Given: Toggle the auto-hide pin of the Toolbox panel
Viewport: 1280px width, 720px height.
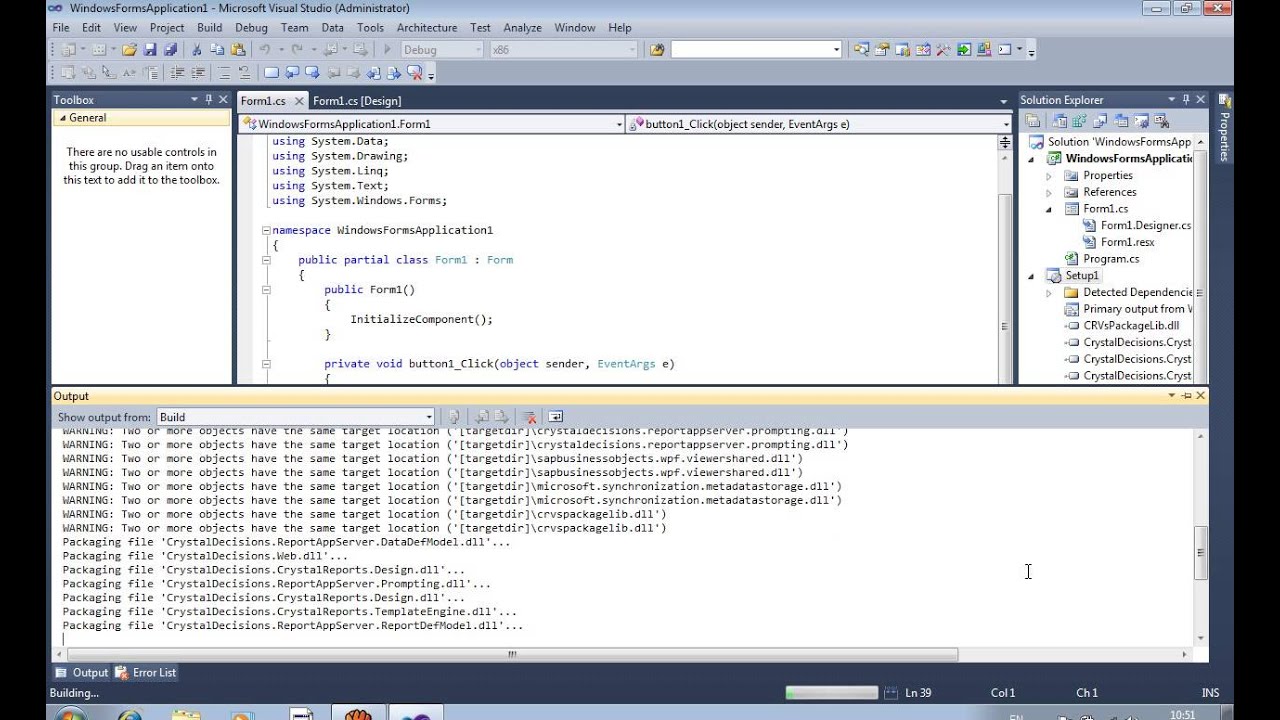Looking at the screenshot, I should pos(209,99).
